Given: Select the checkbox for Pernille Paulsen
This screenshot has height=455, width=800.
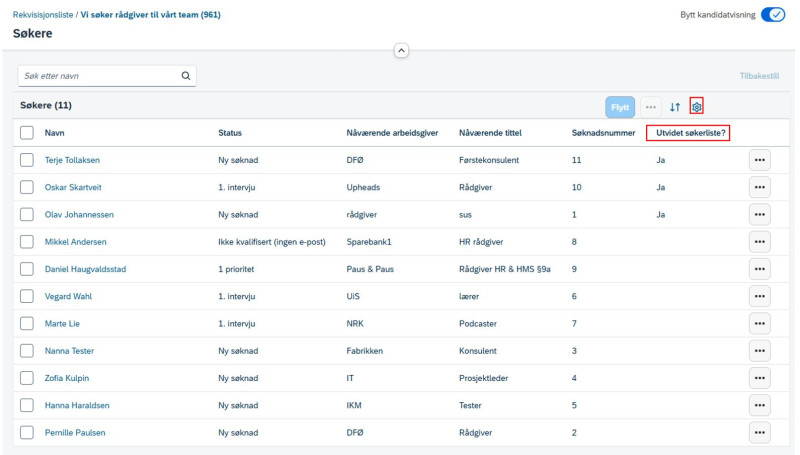Looking at the screenshot, I should 27,433.
